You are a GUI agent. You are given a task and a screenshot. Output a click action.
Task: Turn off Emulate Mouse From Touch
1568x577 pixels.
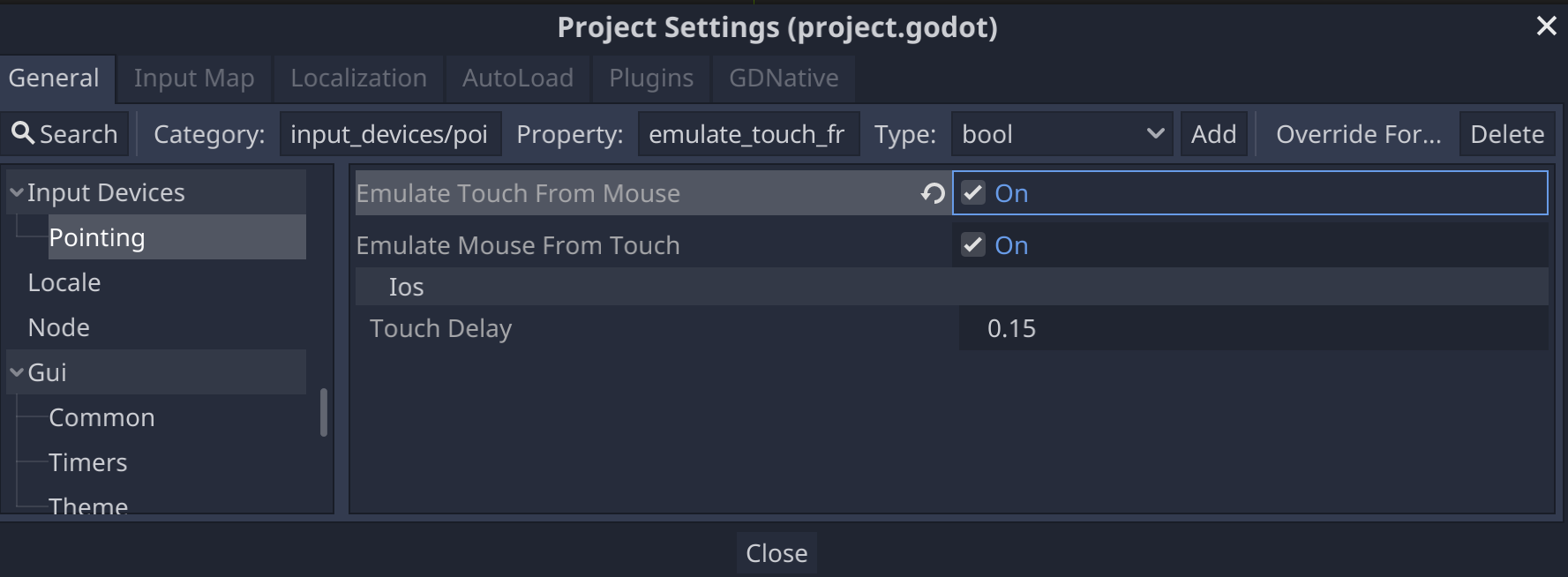point(972,245)
